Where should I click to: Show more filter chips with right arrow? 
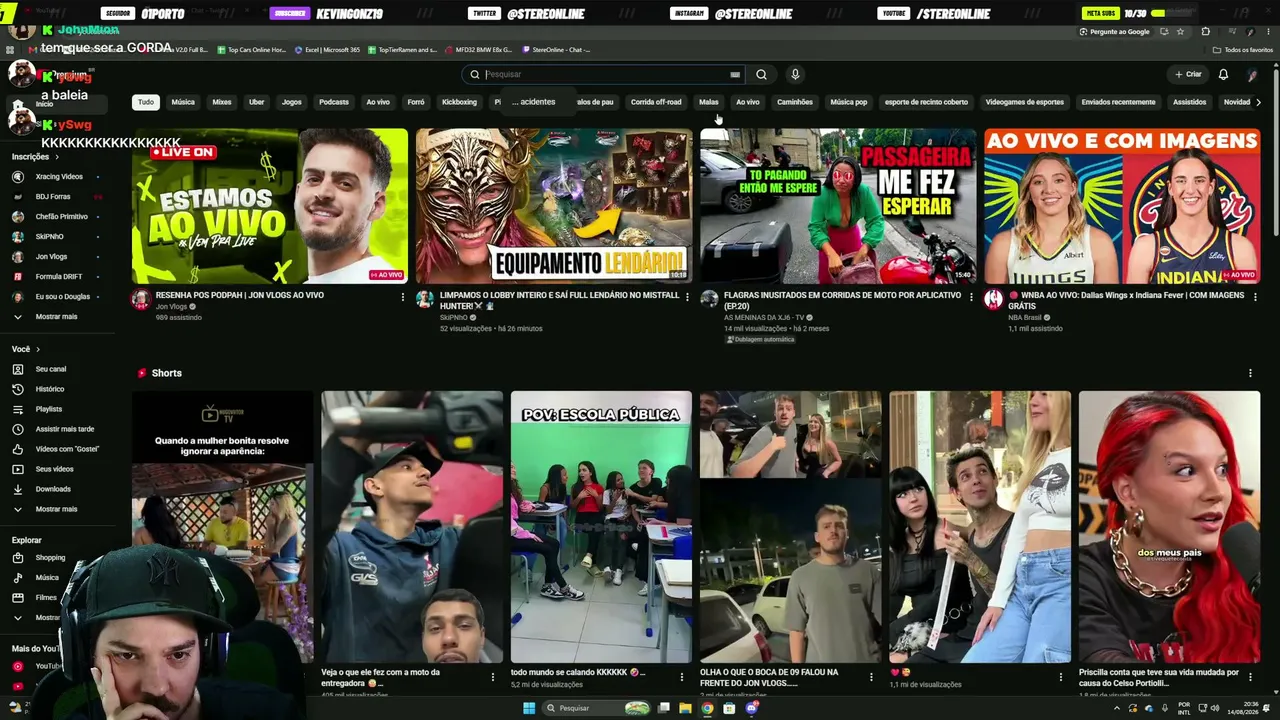[1258, 102]
